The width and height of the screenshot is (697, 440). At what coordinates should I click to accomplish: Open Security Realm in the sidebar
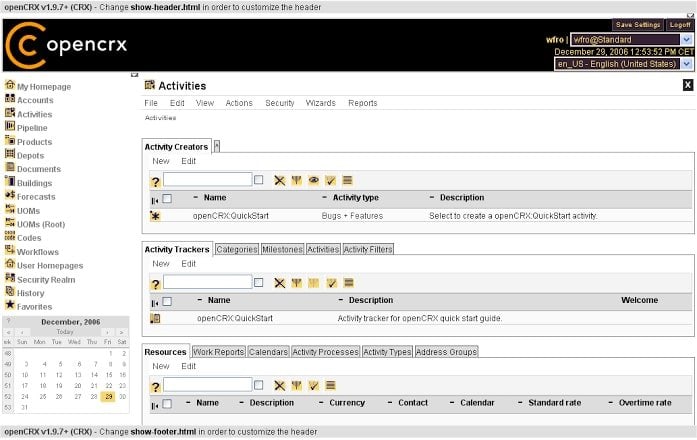(x=46, y=280)
